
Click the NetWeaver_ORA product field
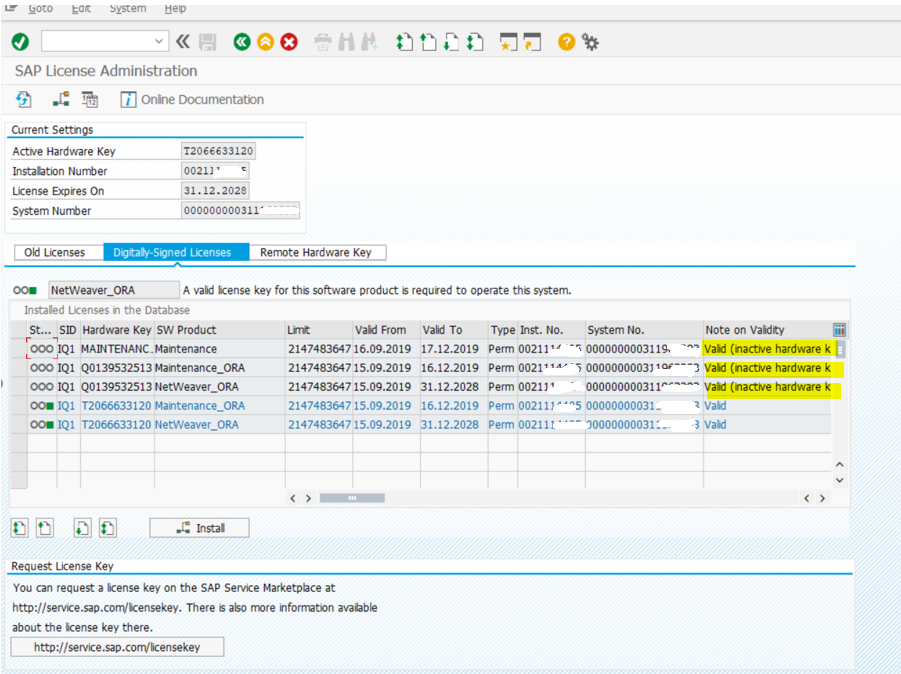(x=114, y=290)
